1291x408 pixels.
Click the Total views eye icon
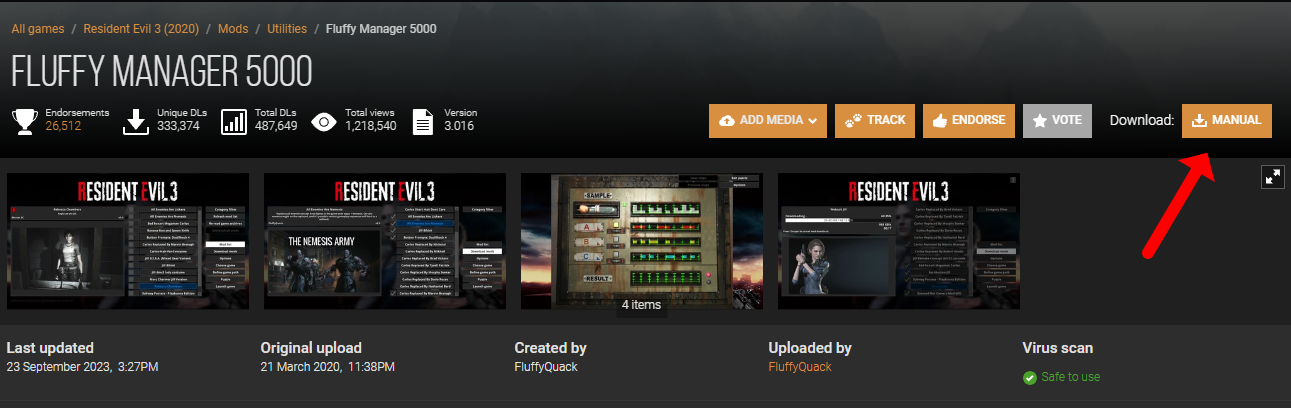[x=323, y=121]
